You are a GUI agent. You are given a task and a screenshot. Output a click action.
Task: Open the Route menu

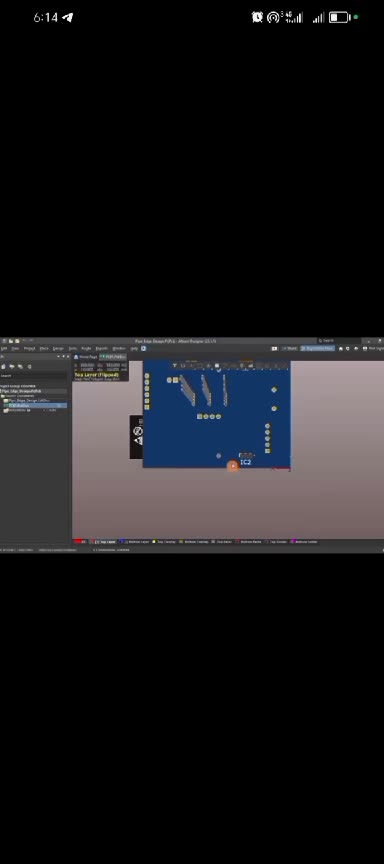pos(86,348)
